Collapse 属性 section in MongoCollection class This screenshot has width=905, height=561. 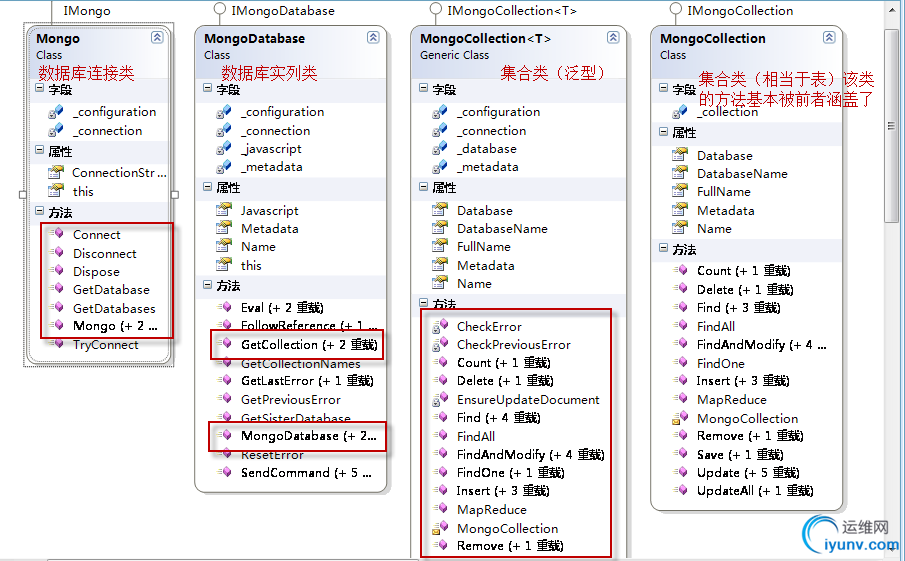click(x=664, y=131)
